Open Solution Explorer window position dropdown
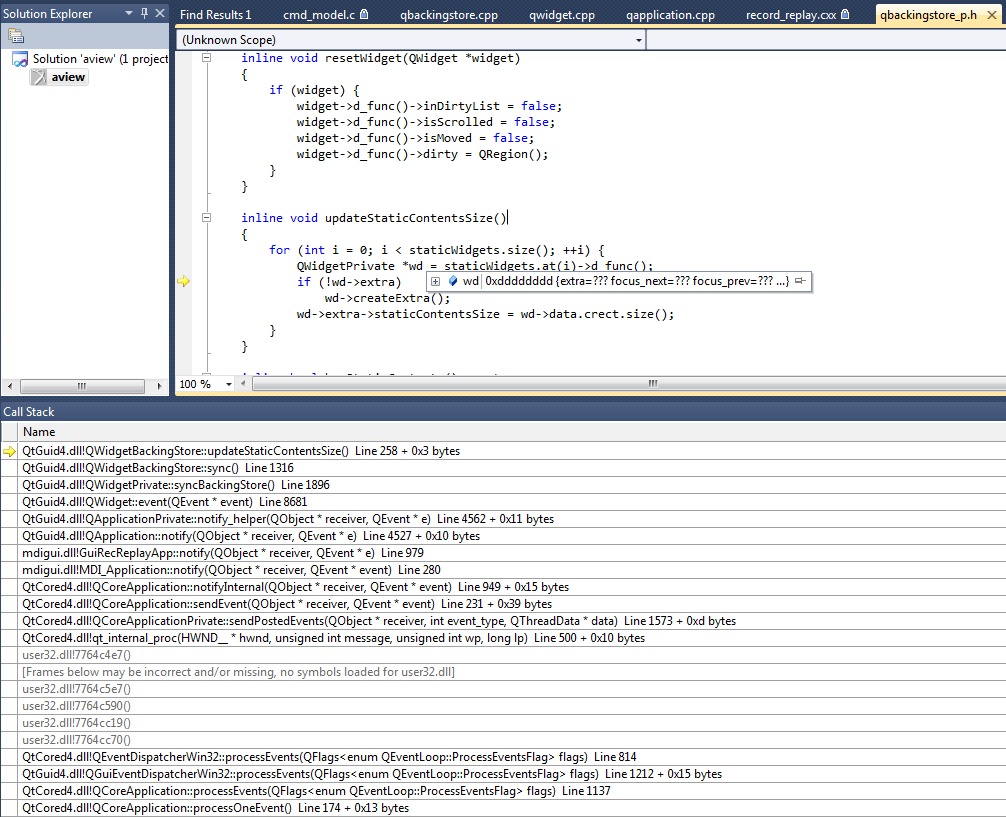Viewport: 1006px width, 817px height. 129,13
